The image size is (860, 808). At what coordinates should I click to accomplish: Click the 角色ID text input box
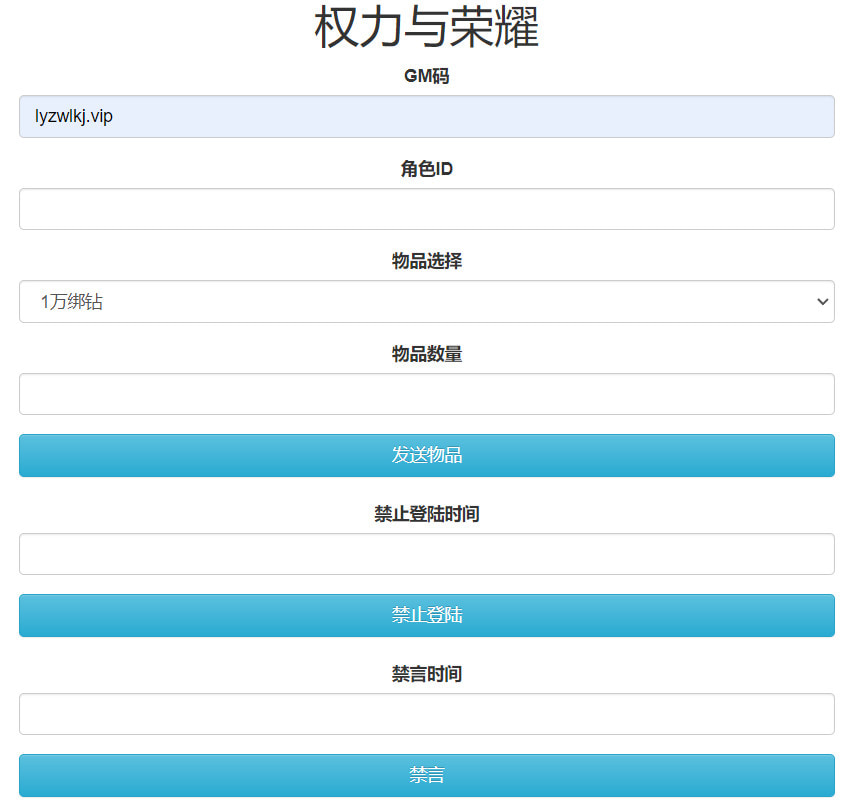click(426, 209)
